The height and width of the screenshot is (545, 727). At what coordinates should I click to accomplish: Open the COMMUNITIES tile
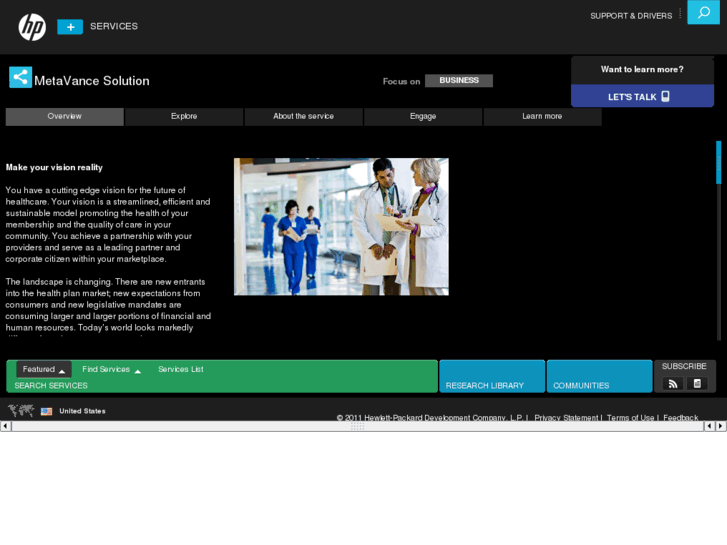click(599, 376)
